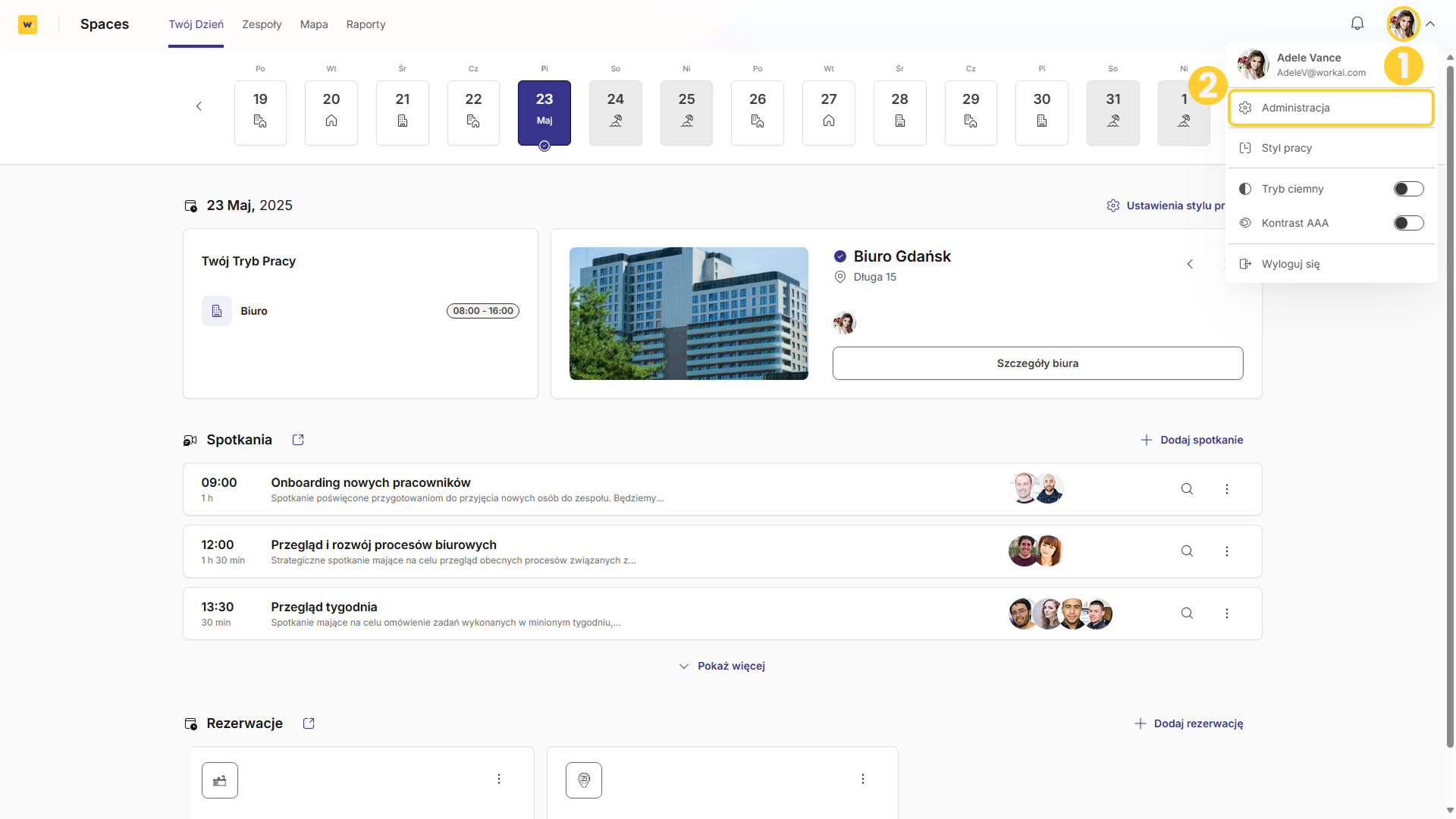The width and height of the screenshot is (1456, 819).
Task: Open options of second reservation card
Action: pyautogui.click(x=863, y=779)
